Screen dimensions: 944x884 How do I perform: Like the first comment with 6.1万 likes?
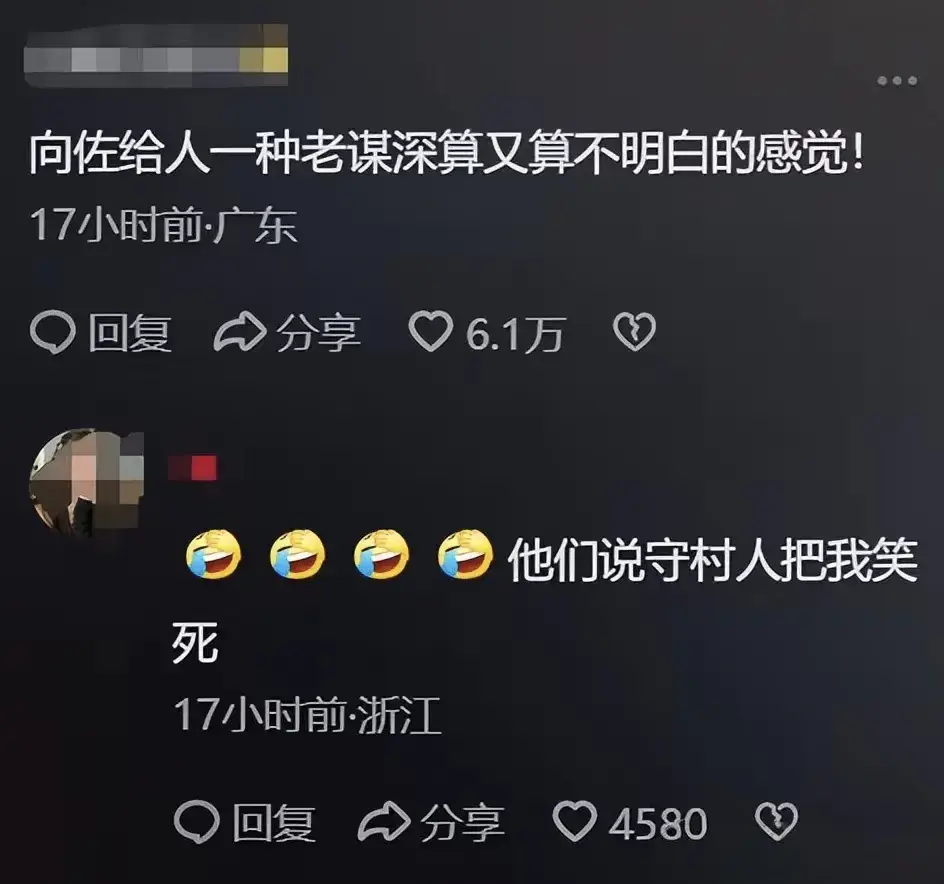pos(430,331)
